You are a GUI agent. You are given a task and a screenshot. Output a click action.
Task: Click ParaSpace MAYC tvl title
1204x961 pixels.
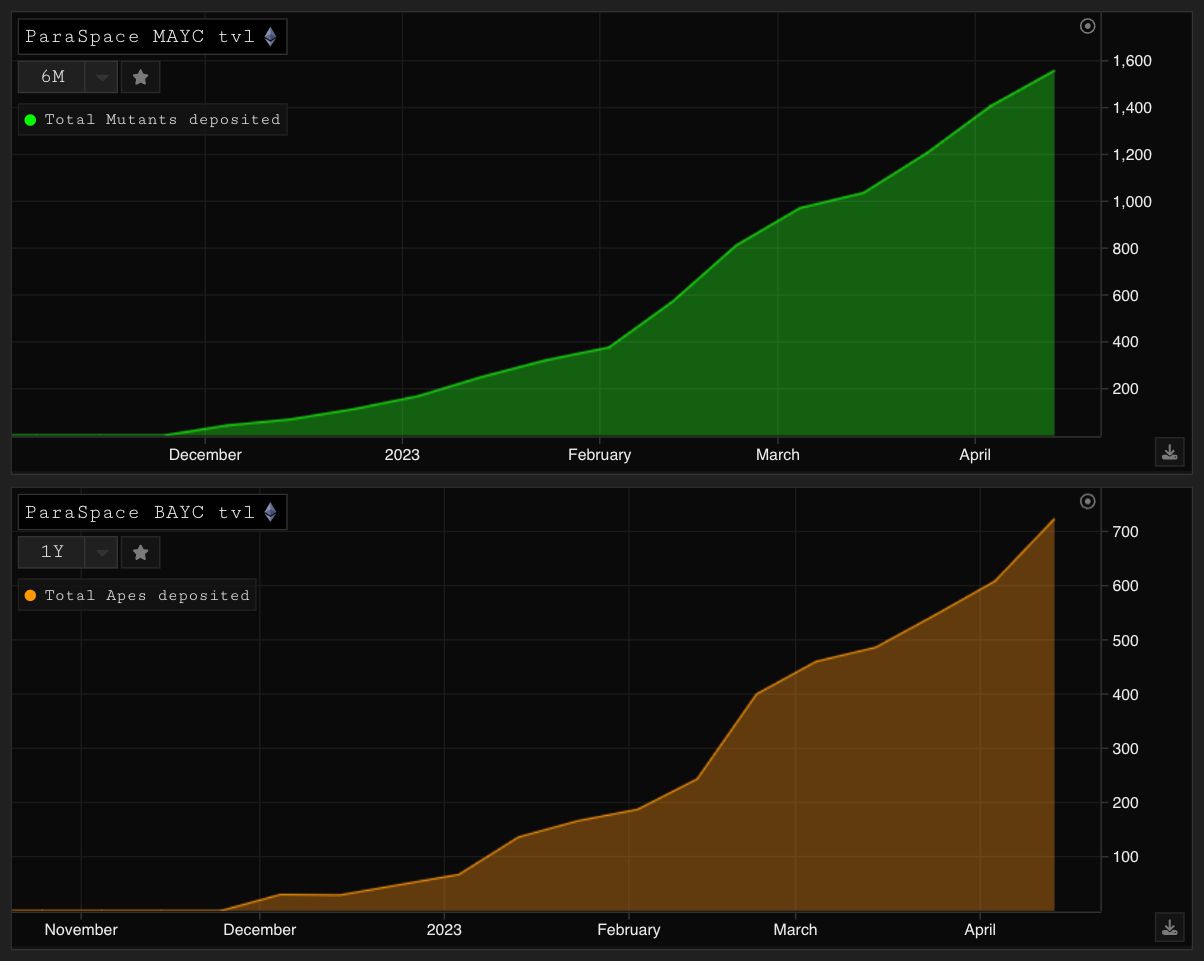[140, 37]
